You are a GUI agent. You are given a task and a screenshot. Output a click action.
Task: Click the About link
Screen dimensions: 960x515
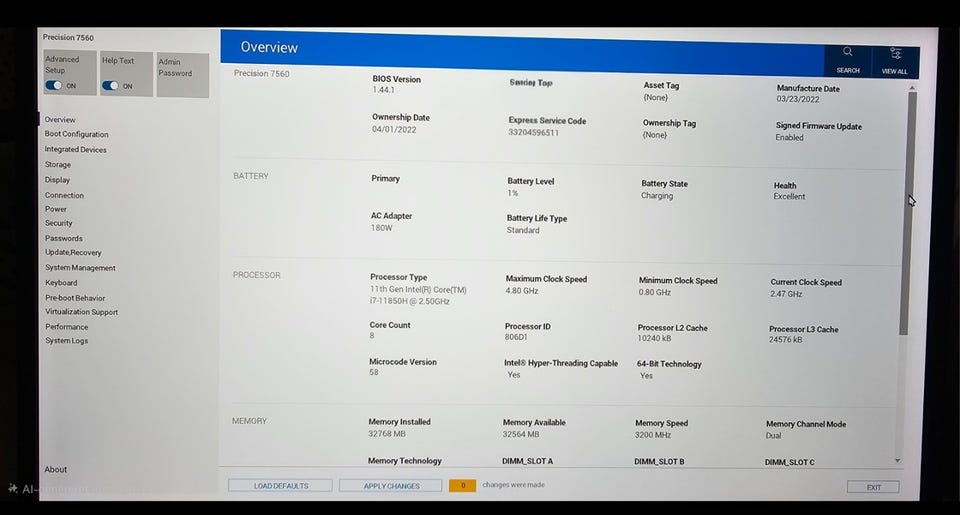tap(56, 470)
